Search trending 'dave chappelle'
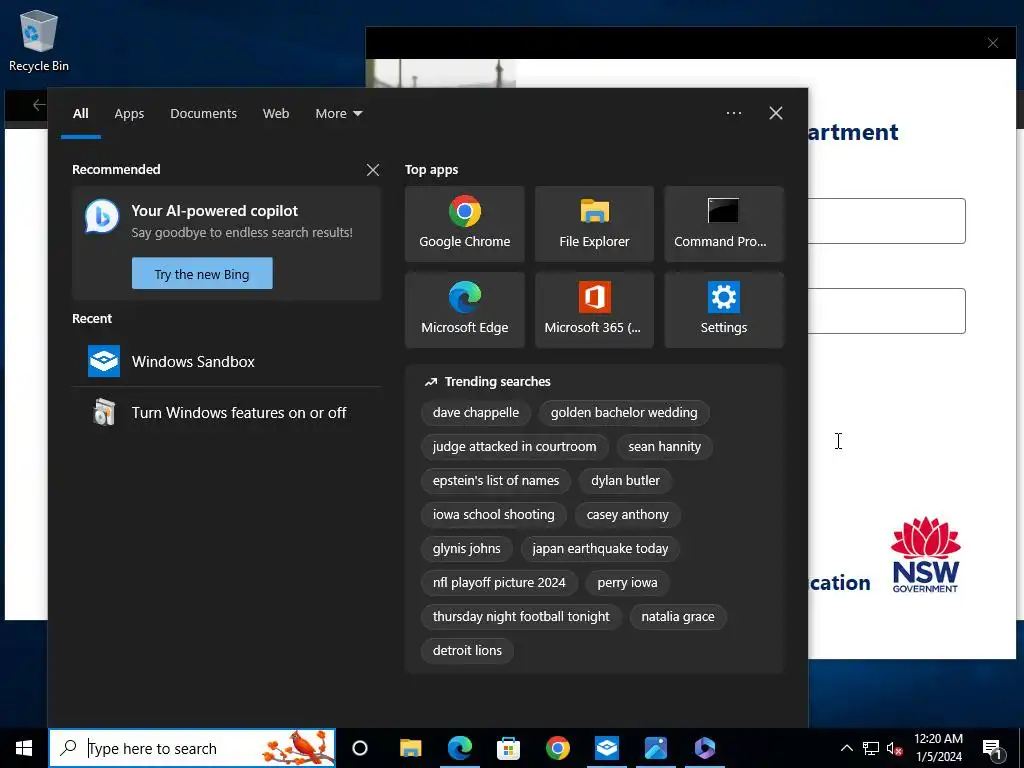The image size is (1024, 768). pos(475,413)
